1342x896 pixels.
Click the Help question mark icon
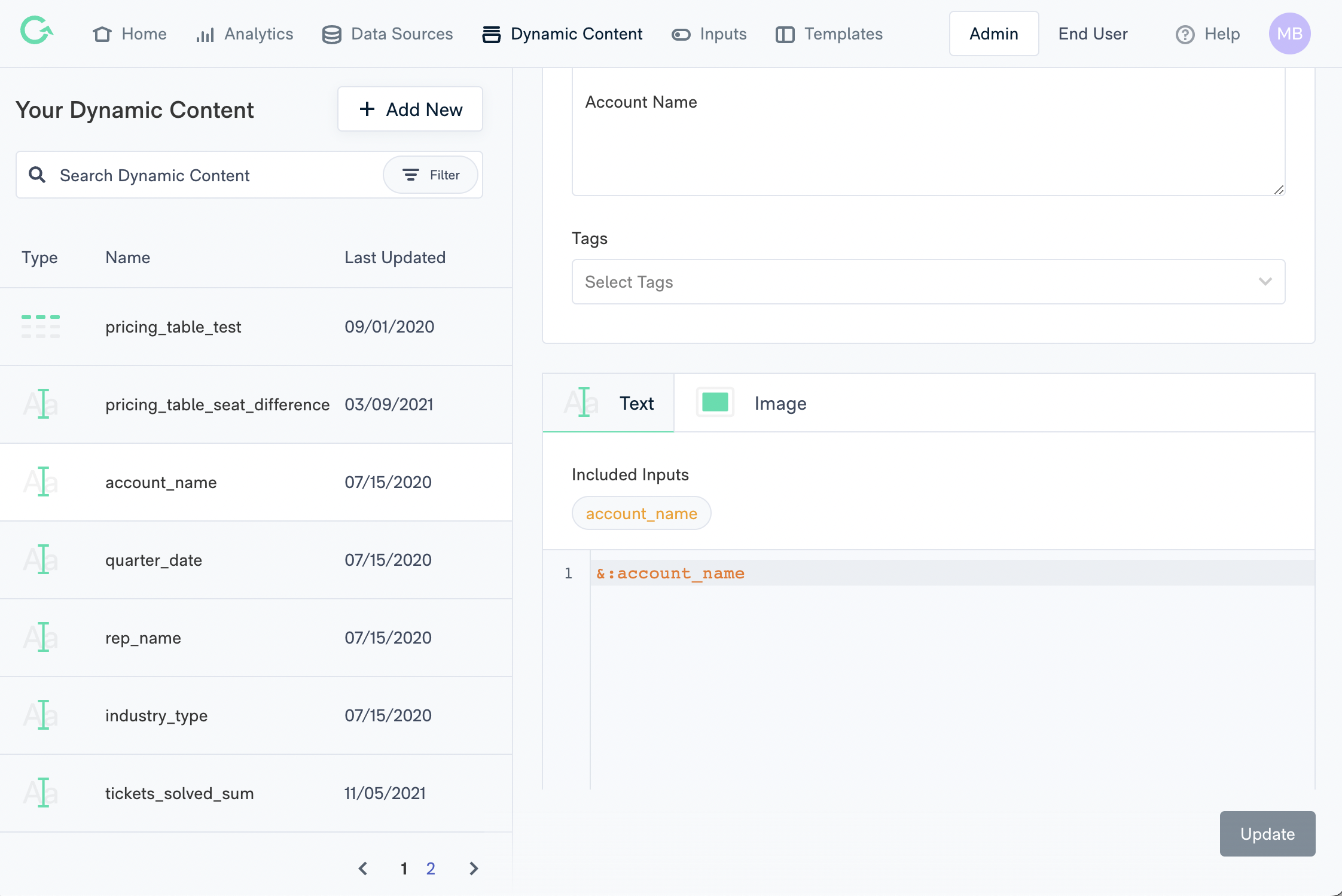coord(1184,35)
